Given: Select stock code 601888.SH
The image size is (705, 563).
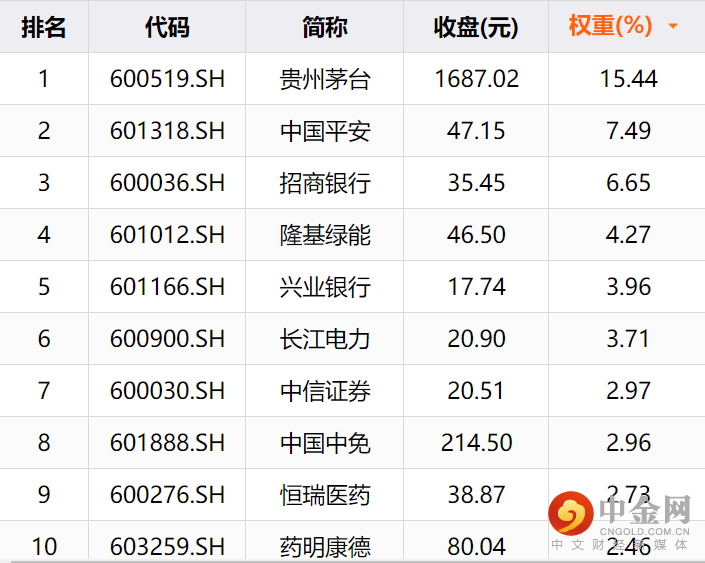Looking at the screenshot, I should (167, 443).
